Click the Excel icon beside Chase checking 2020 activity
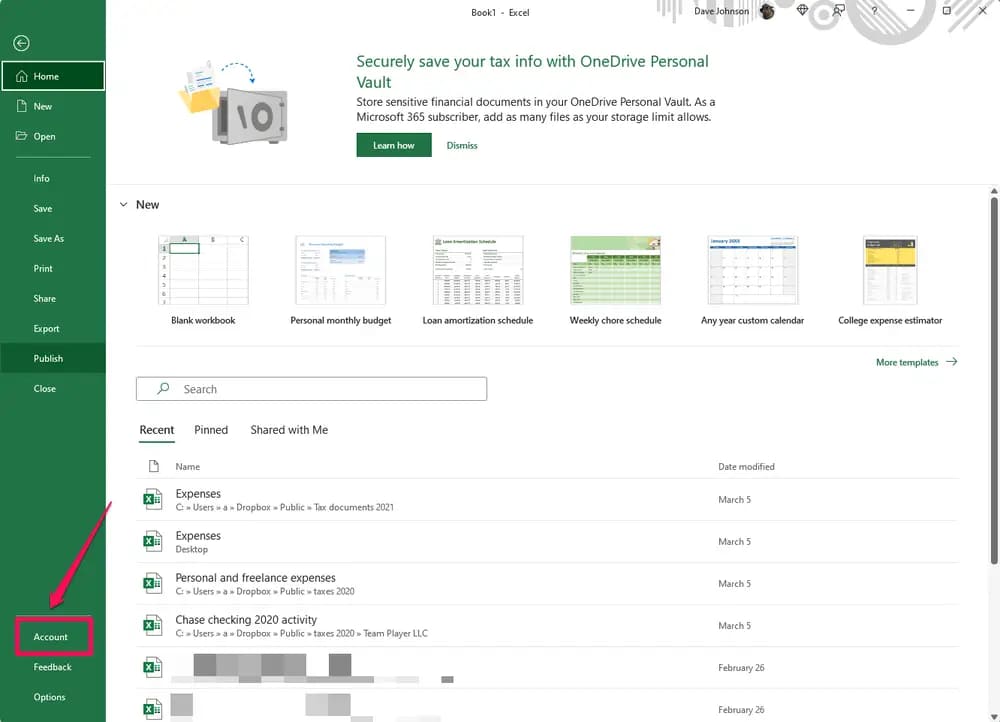Viewport: 1000px width, 722px height. [152, 625]
